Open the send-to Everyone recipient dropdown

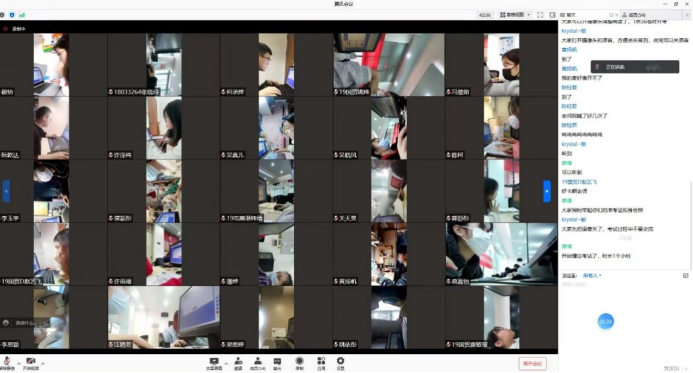pos(592,275)
